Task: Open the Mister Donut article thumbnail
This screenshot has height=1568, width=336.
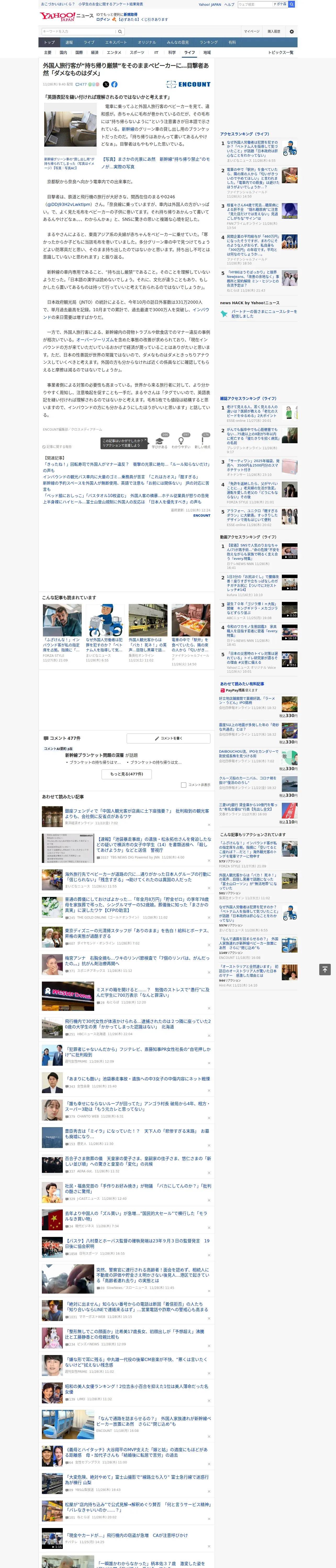Action: pos(68,996)
